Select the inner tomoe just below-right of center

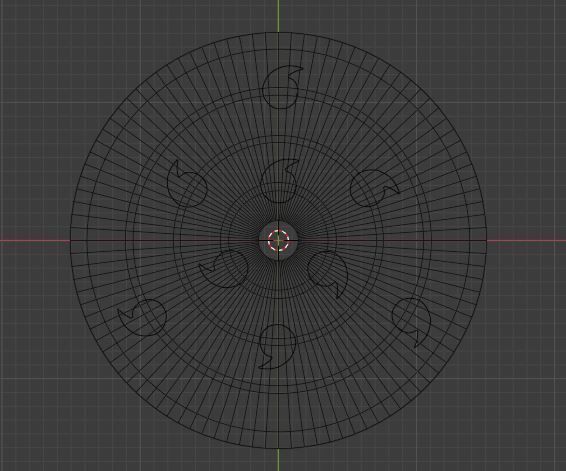point(328,274)
